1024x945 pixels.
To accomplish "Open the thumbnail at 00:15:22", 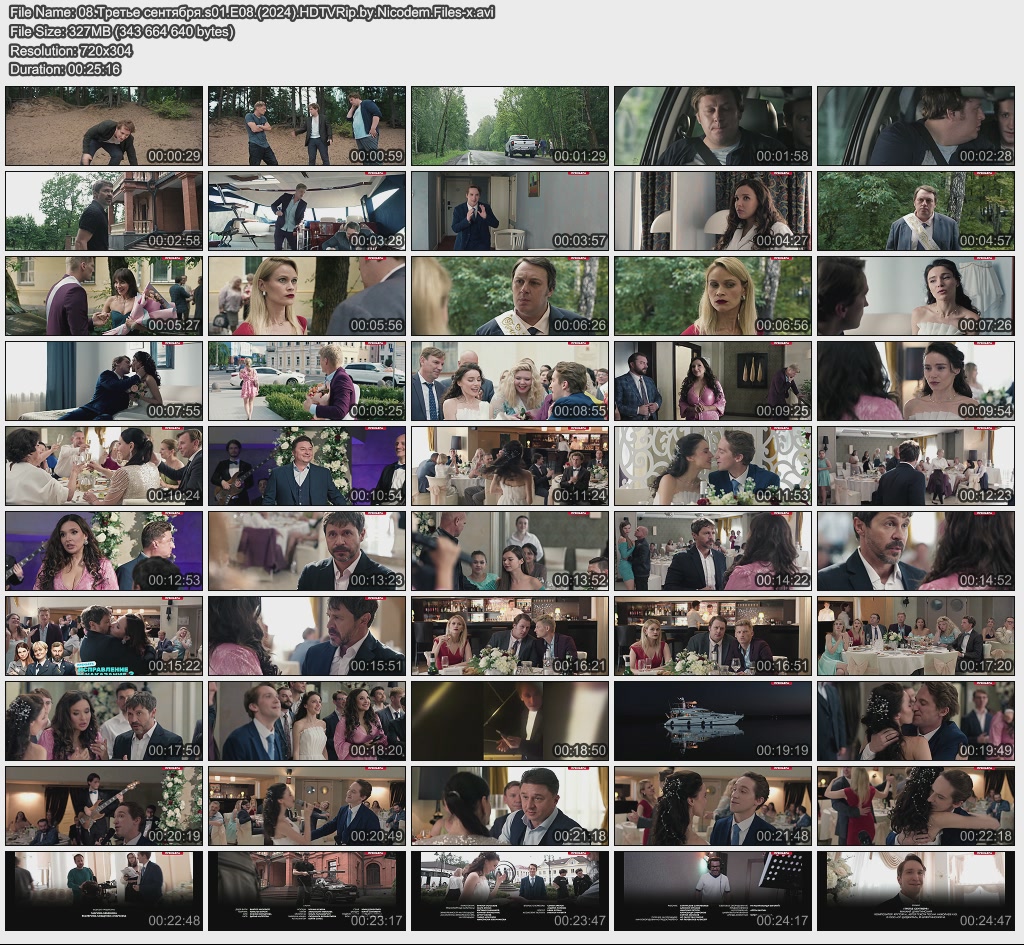I will tap(104, 636).
